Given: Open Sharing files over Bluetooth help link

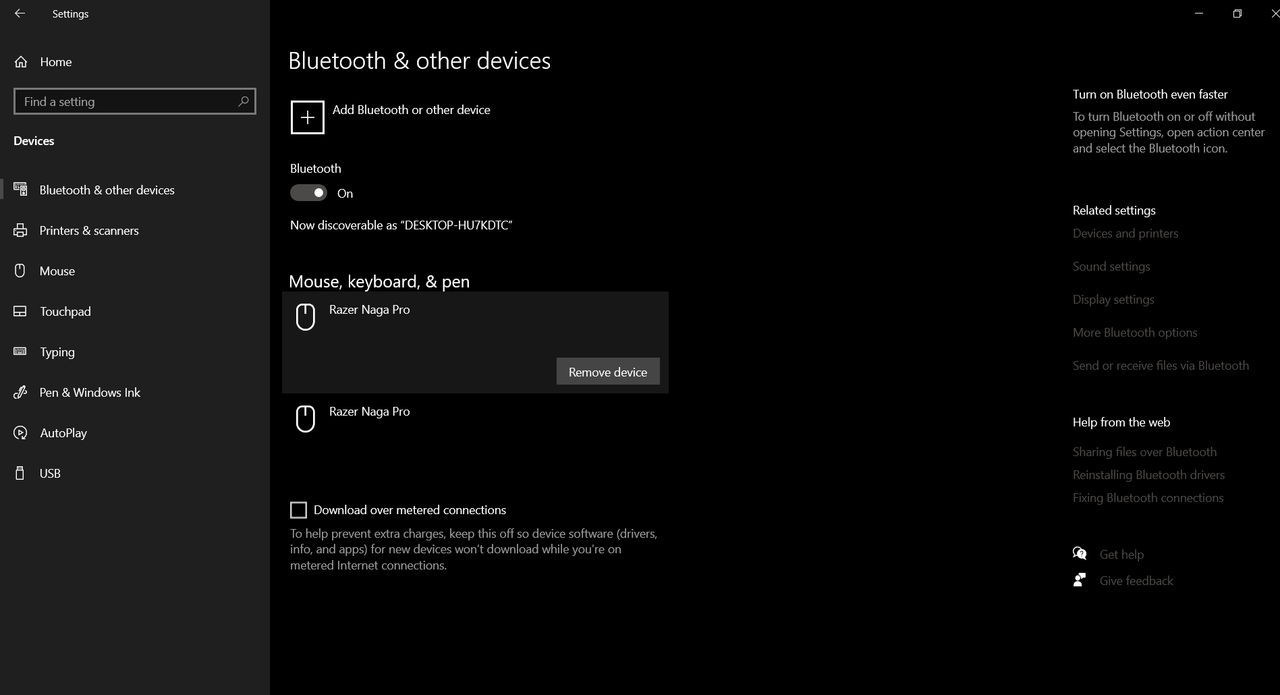Looking at the screenshot, I should pos(1145,452).
